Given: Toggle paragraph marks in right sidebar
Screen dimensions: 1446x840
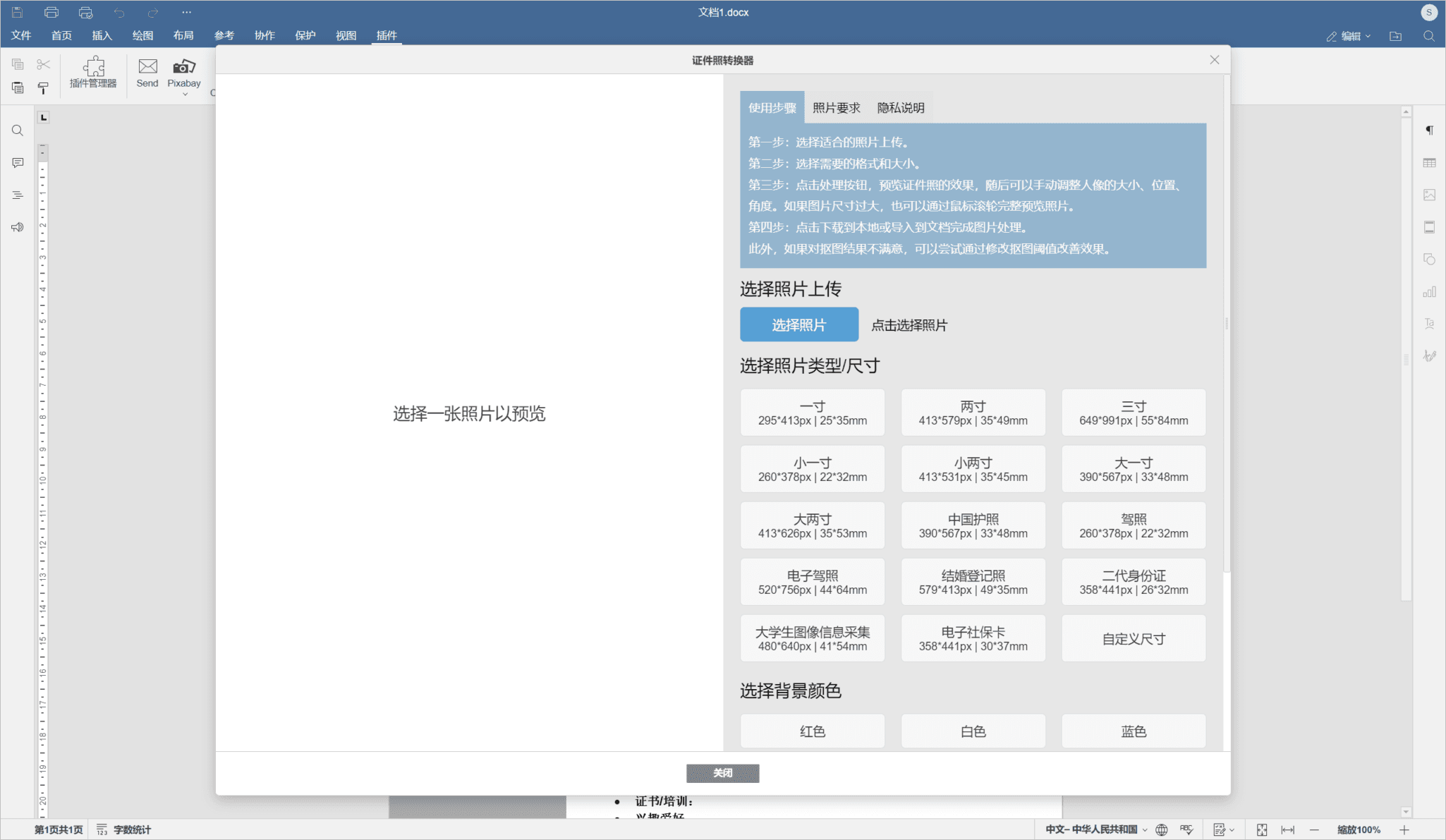Looking at the screenshot, I should pyautogui.click(x=1430, y=130).
